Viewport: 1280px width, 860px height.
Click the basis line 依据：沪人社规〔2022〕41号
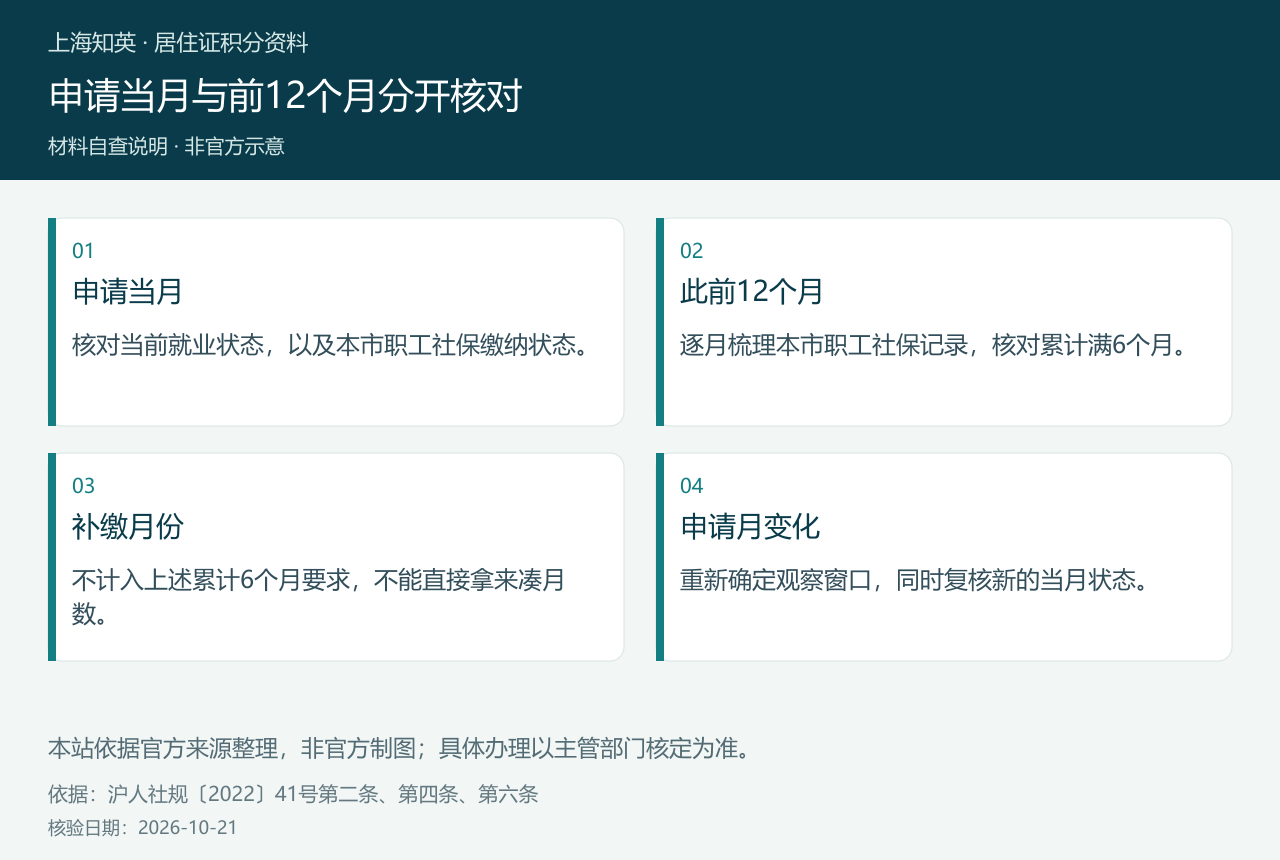tap(293, 794)
